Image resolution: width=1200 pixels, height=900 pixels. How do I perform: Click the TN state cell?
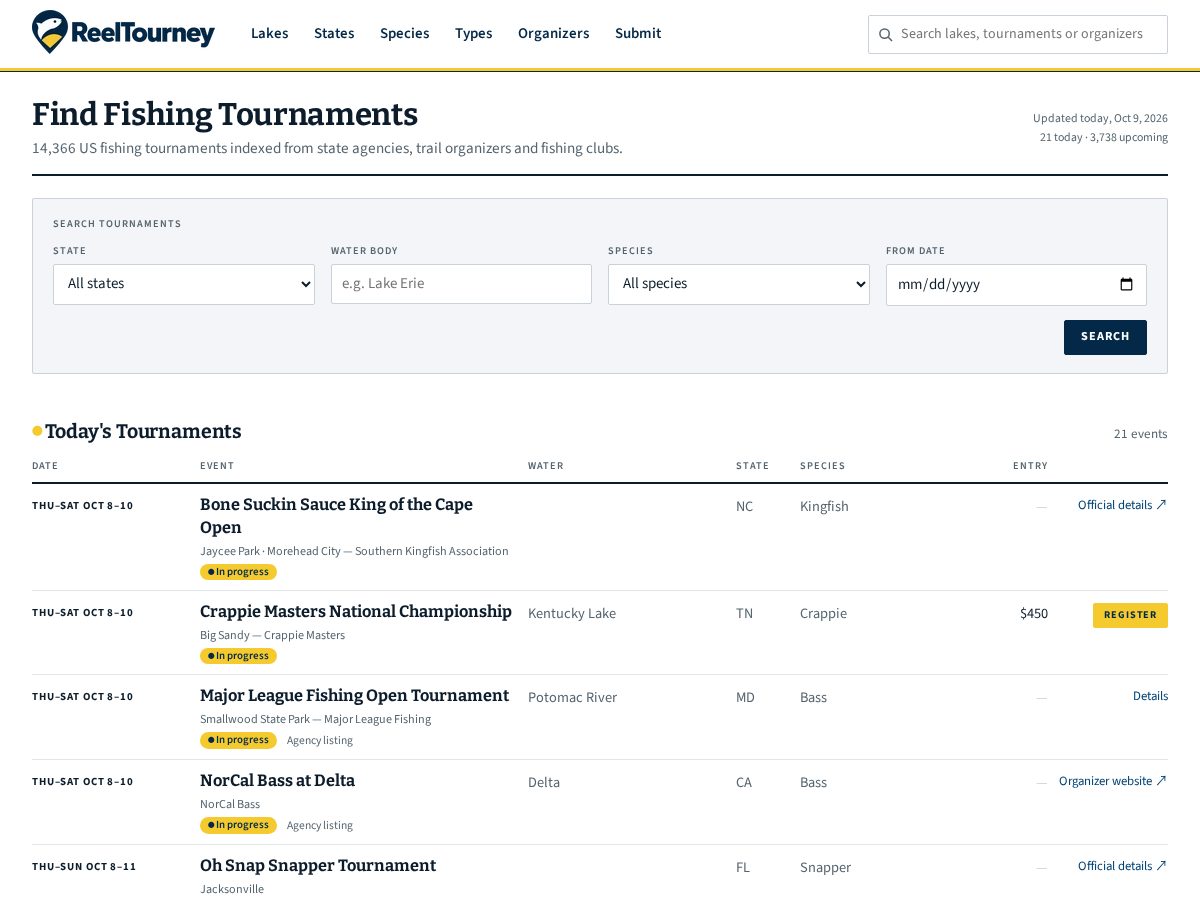click(744, 613)
